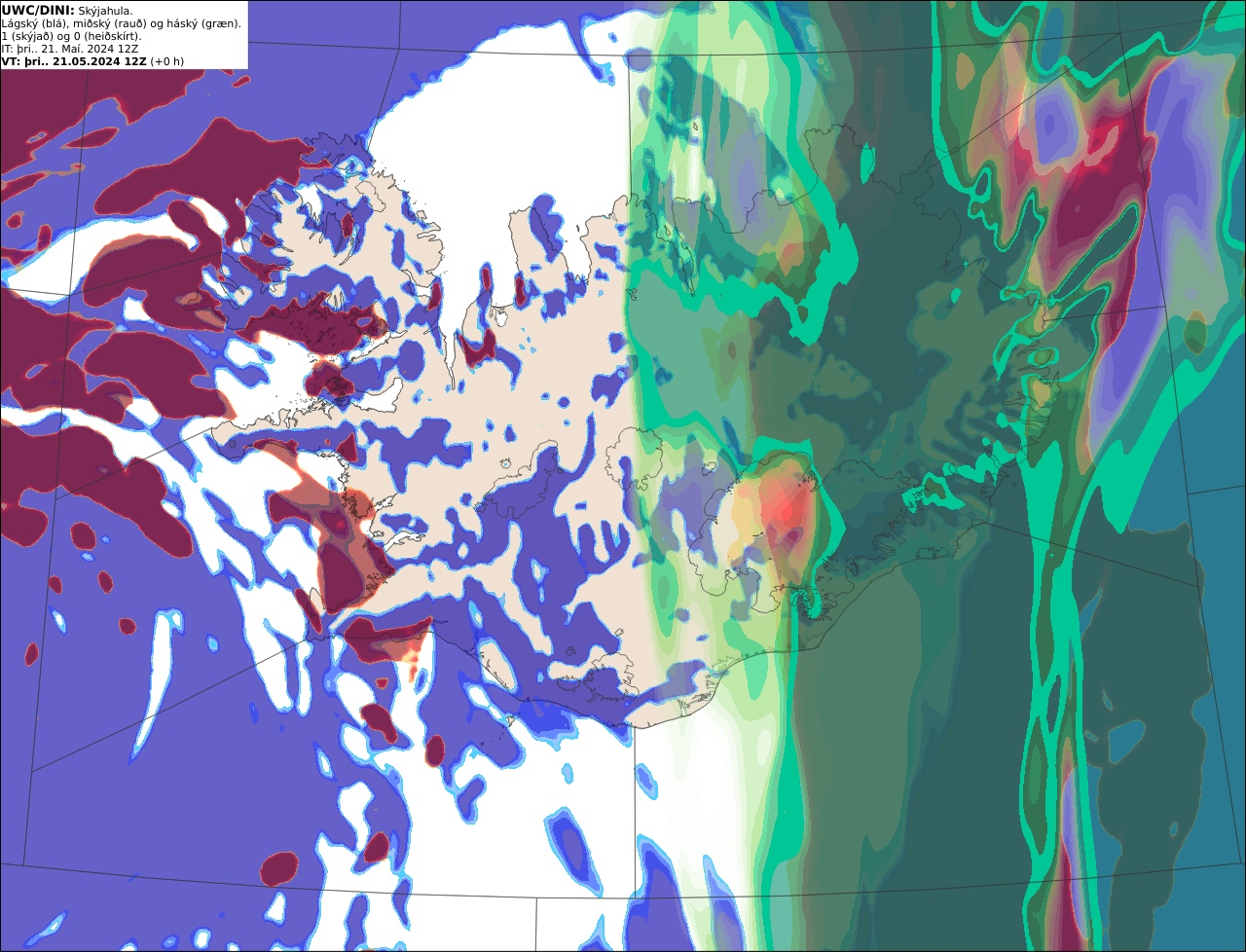
Task: Click the 'VT: þri.. 21.05.2024 12Z' valid-time line
Action: tap(92, 61)
